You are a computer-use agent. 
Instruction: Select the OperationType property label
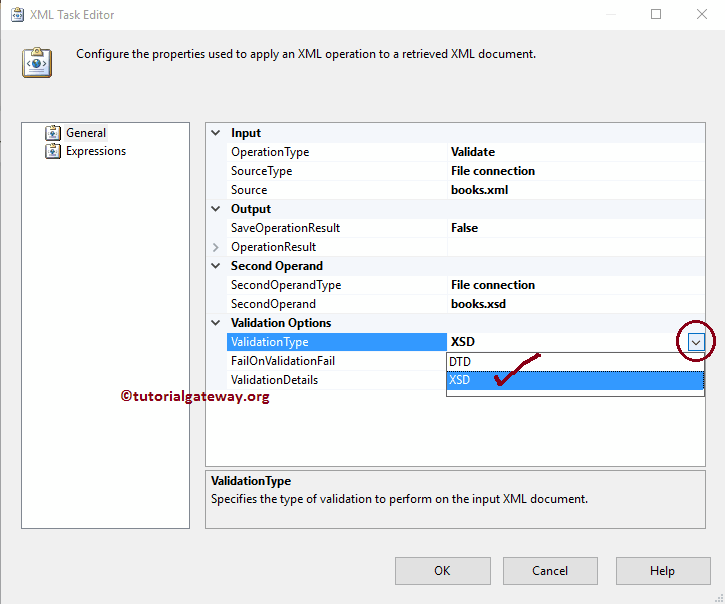pyautogui.click(x=270, y=152)
